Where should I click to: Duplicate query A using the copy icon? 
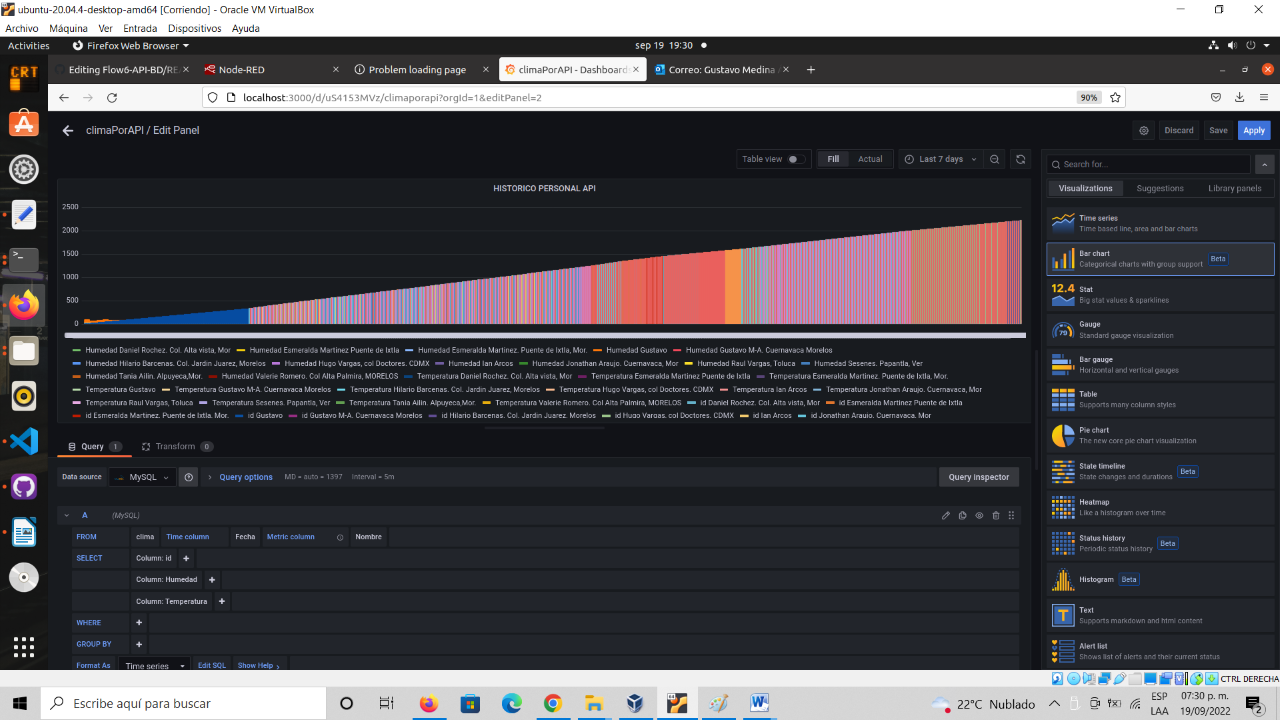pyautogui.click(x=962, y=515)
